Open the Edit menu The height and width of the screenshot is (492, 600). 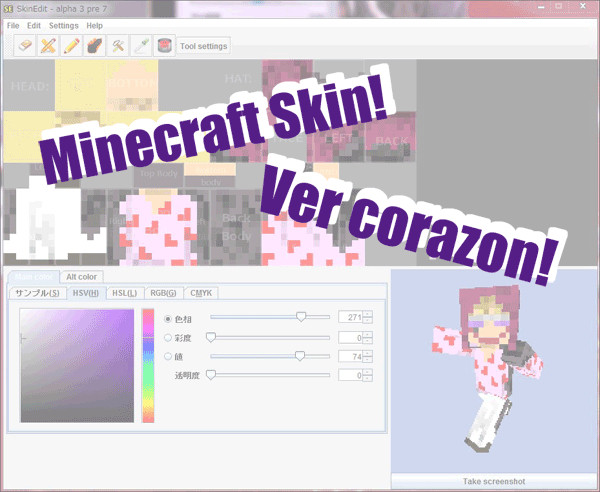pos(34,26)
